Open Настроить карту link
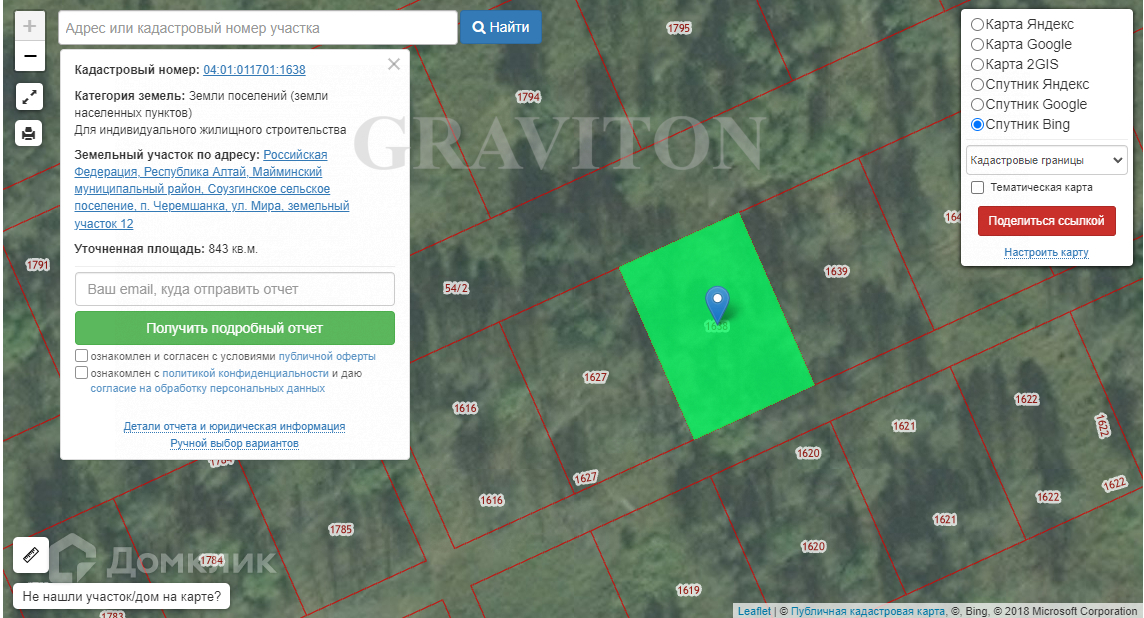The image size is (1144, 618). click(1046, 252)
